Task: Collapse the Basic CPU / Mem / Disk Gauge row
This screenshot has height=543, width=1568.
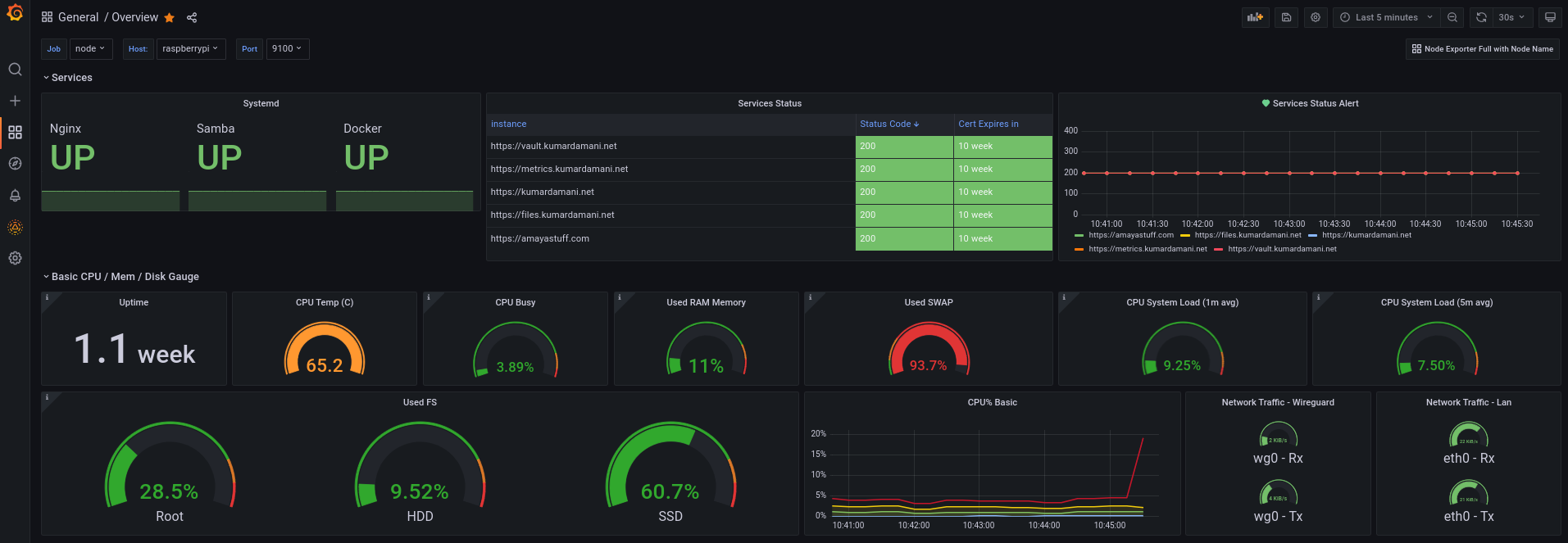Action: pyautogui.click(x=120, y=277)
